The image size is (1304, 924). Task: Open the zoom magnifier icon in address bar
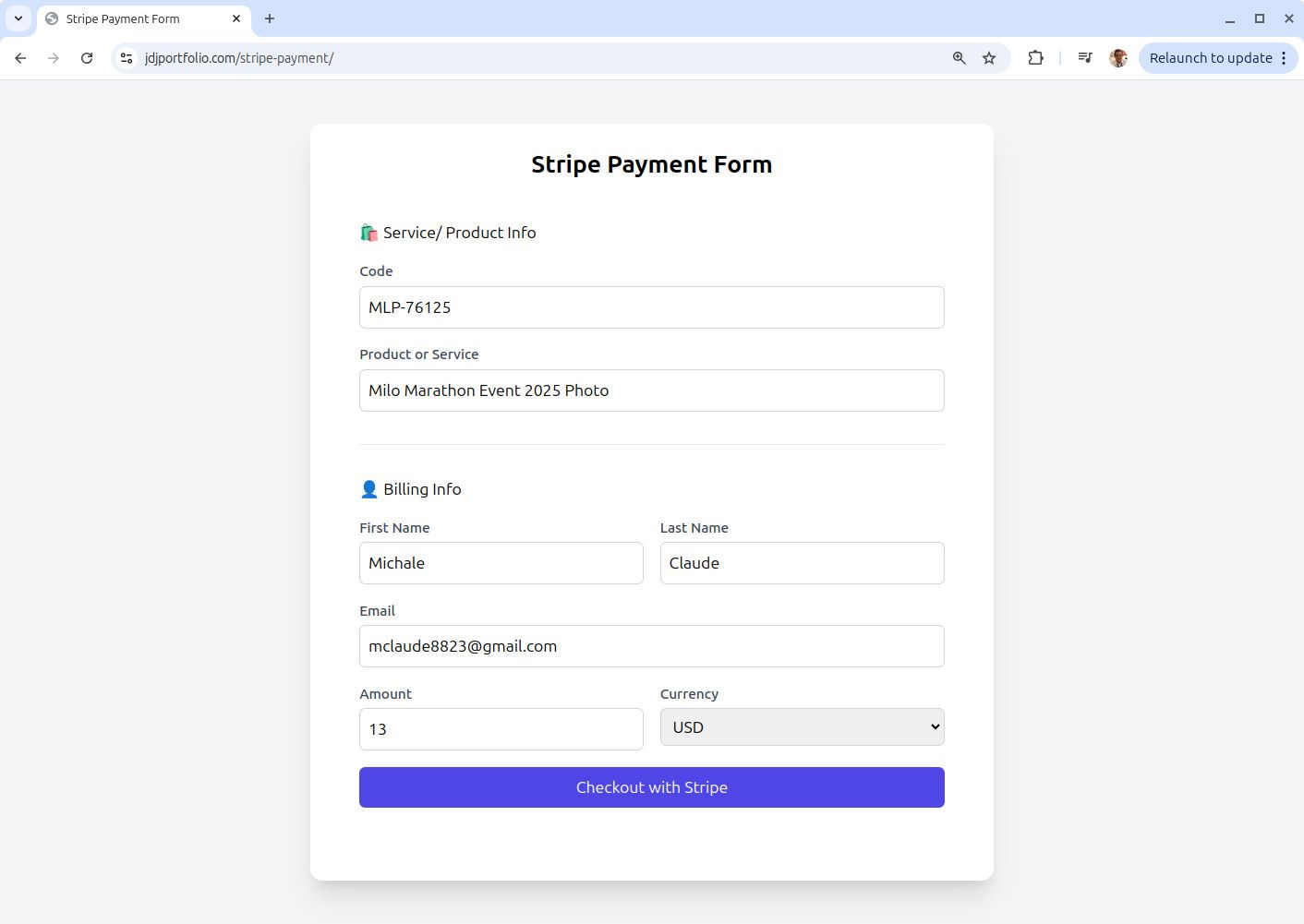click(x=960, y=58)
